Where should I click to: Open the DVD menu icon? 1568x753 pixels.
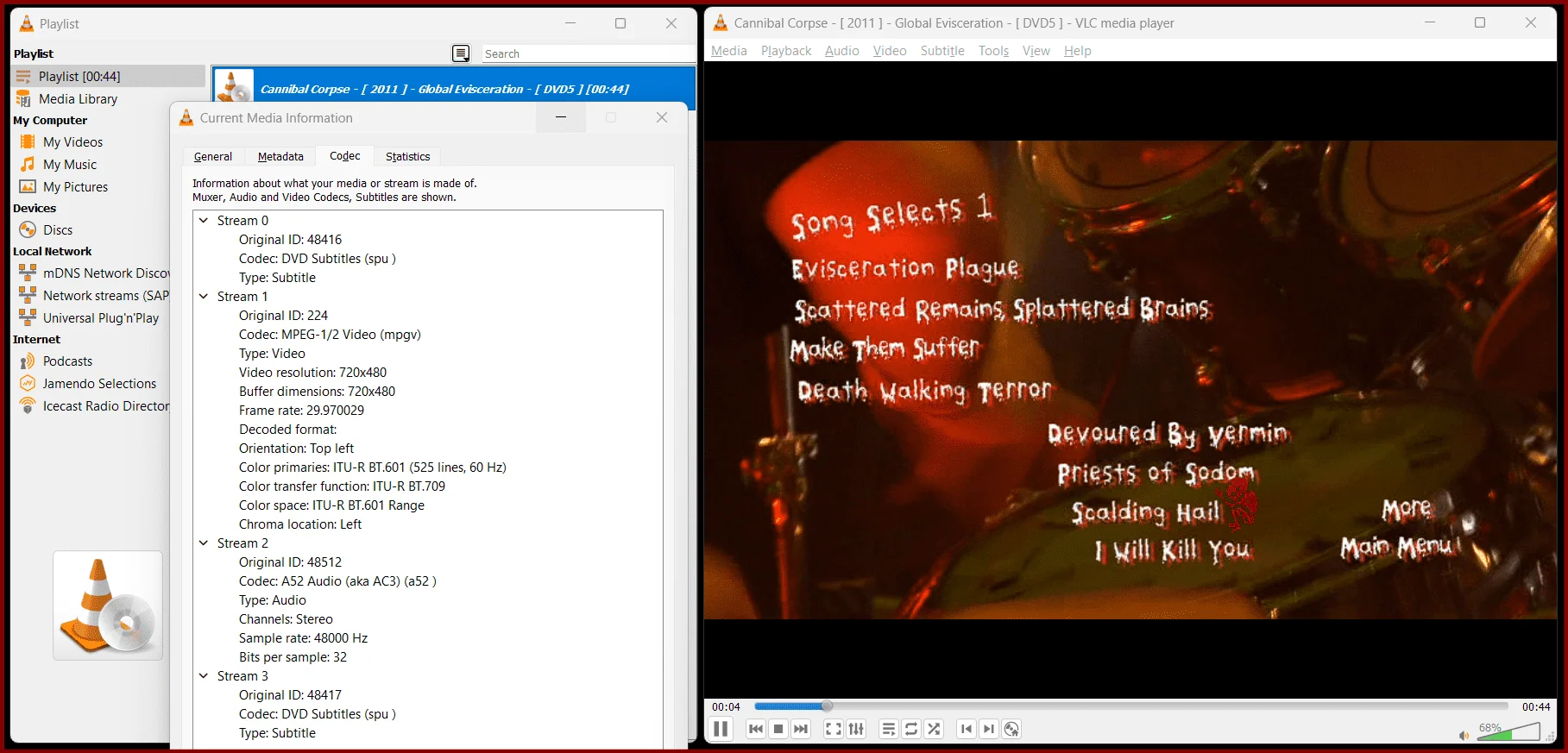click(x=1011, y=729)
